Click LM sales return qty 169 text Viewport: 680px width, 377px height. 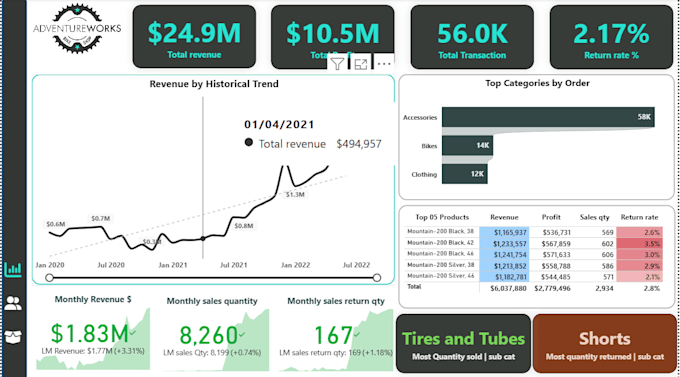(336, 353)
